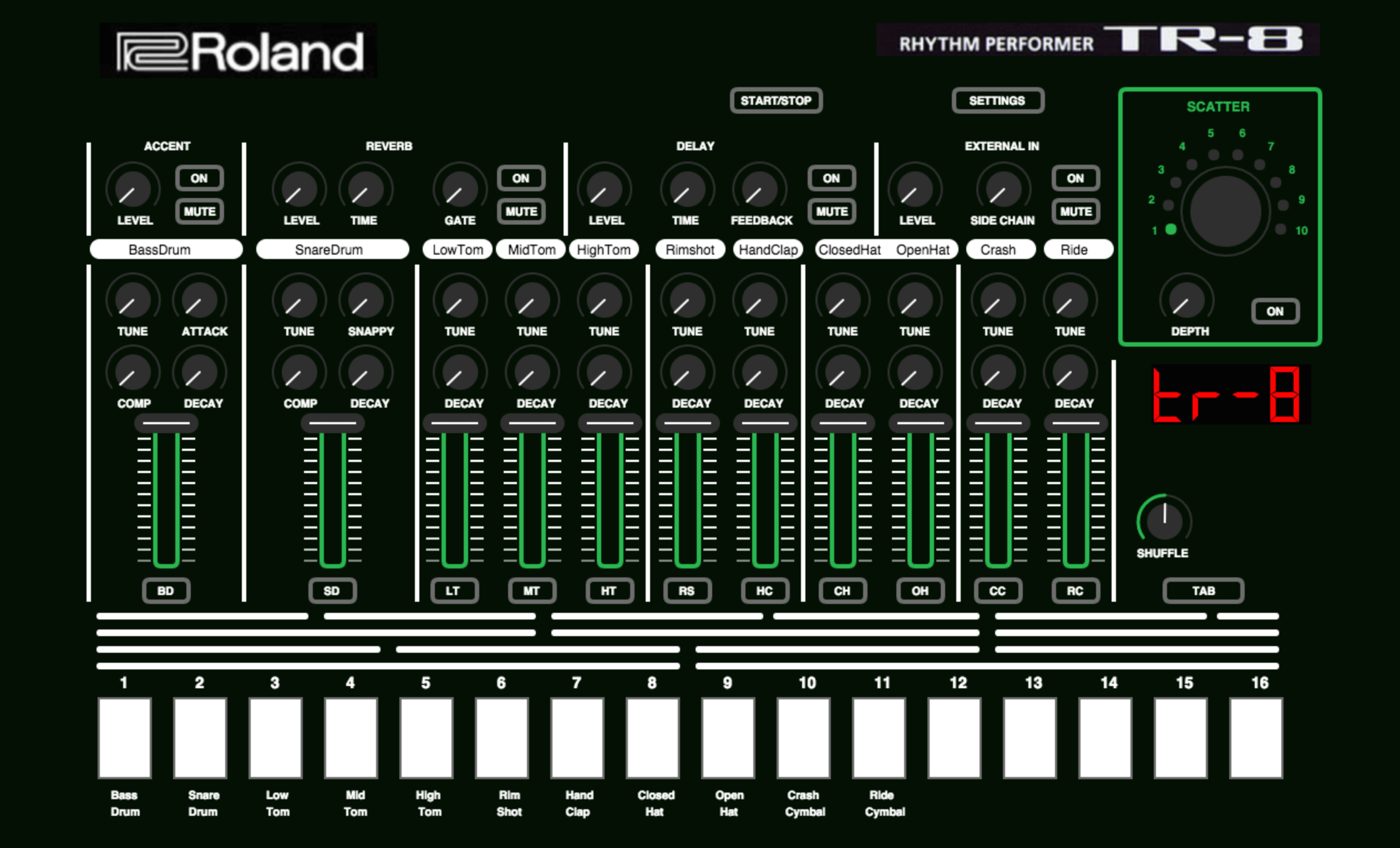
Task: Click the External In LEVEL knob
Action: click(915, 189)
